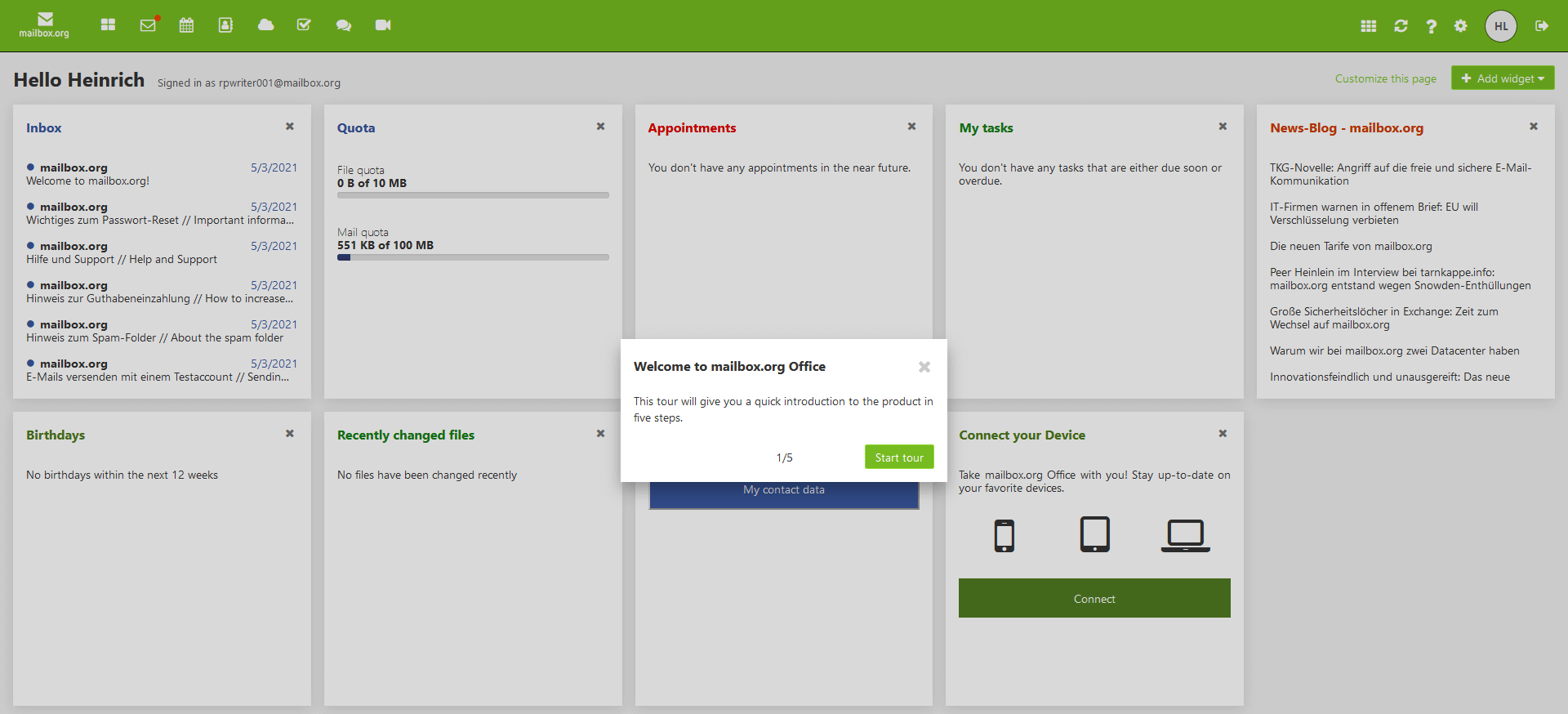Open Große Sicherheitslöcher in Exchange article
This screenshot has height=714, width=1568.
pos(1383,318)
